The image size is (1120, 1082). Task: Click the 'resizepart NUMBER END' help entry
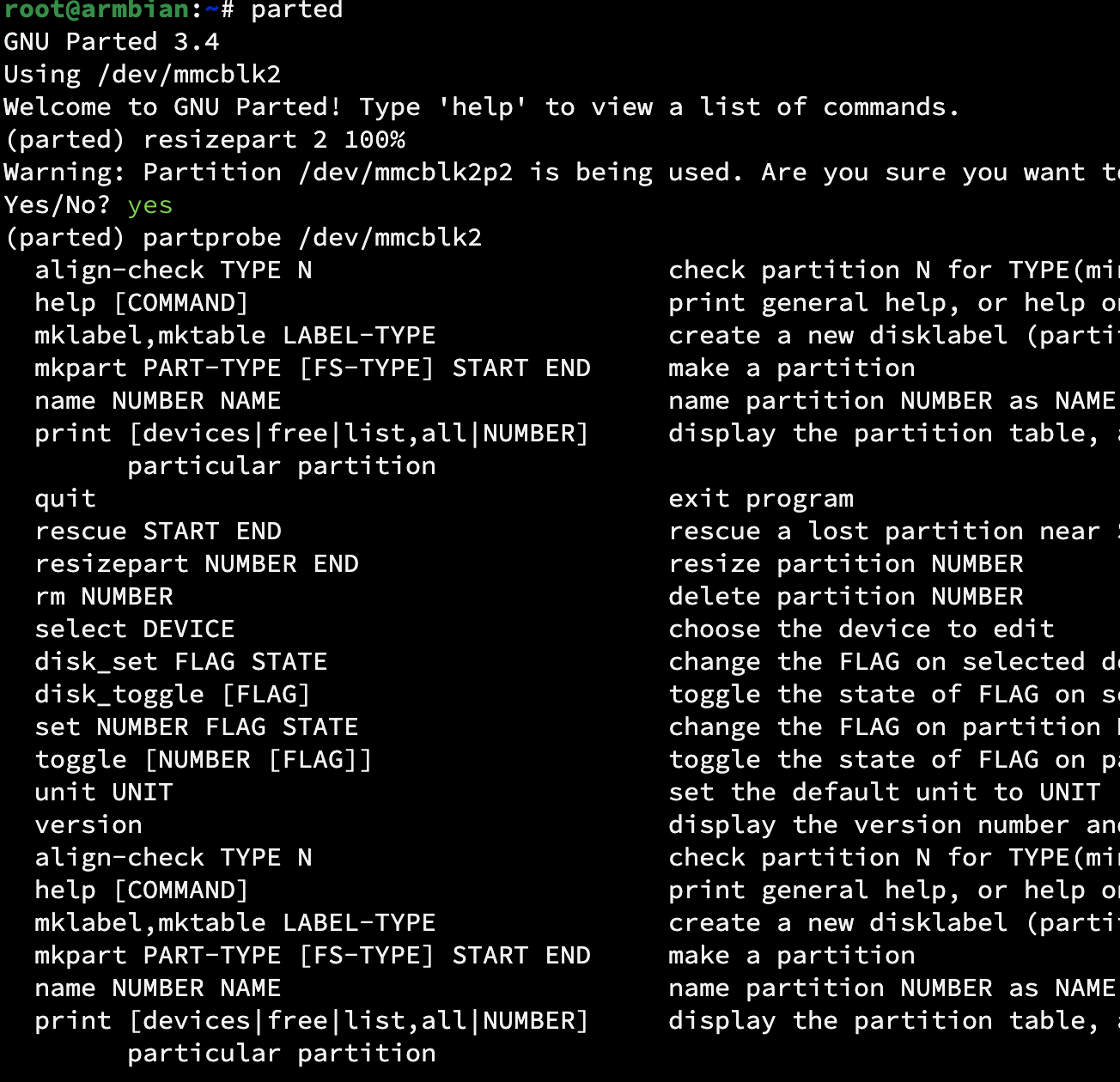coord(197,564)
